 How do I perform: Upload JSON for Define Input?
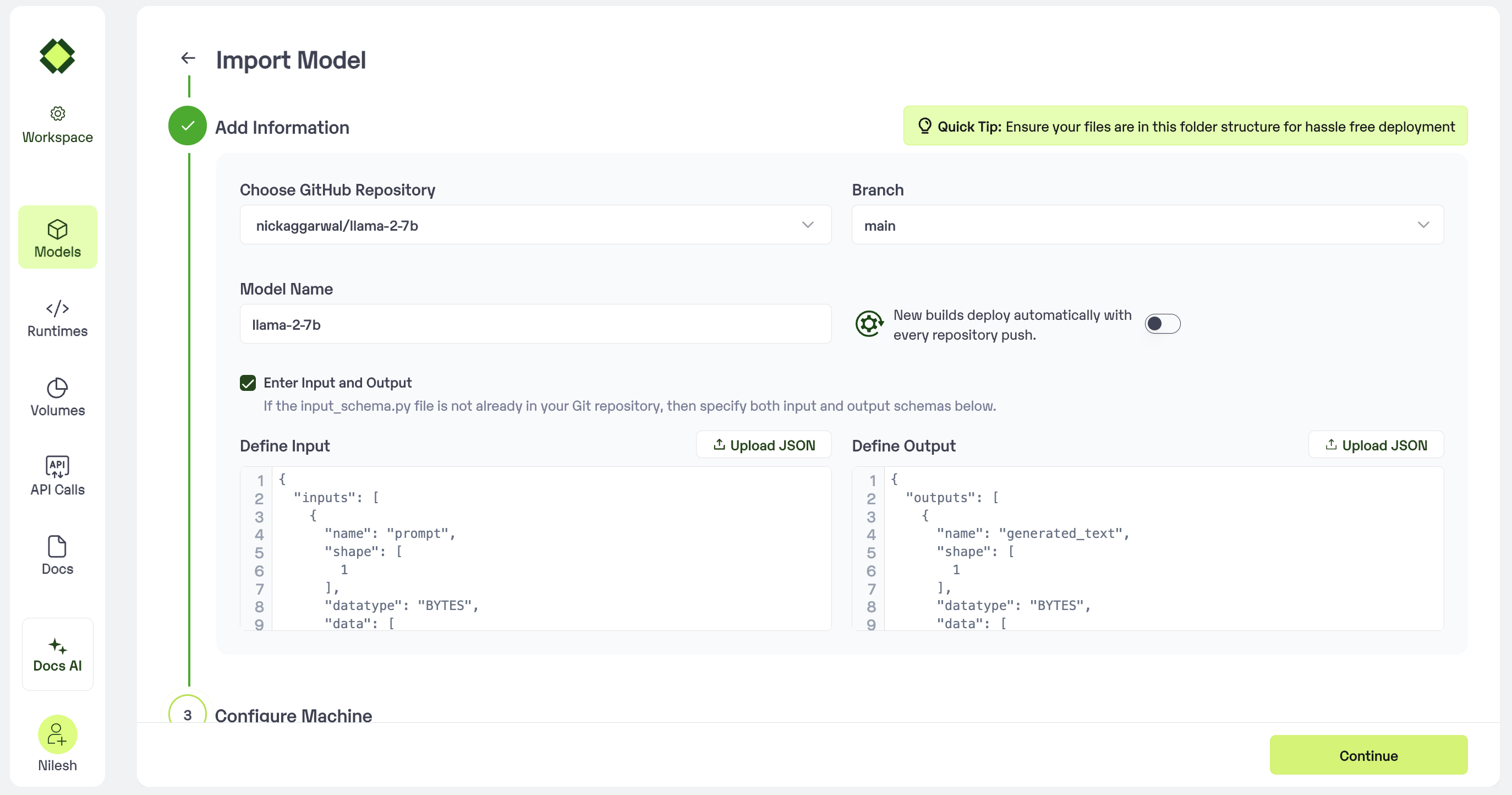point(763,445)
